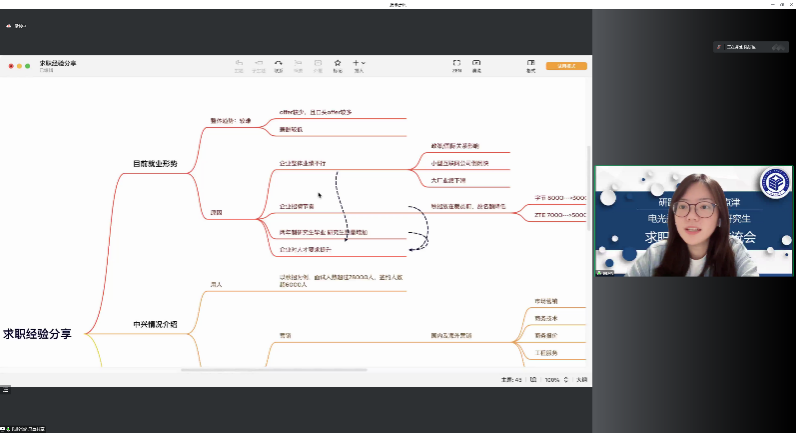Start Pitch (演说) presentation mode
The width and height of the screenshot is (796, 433).
tap(476, 64)
